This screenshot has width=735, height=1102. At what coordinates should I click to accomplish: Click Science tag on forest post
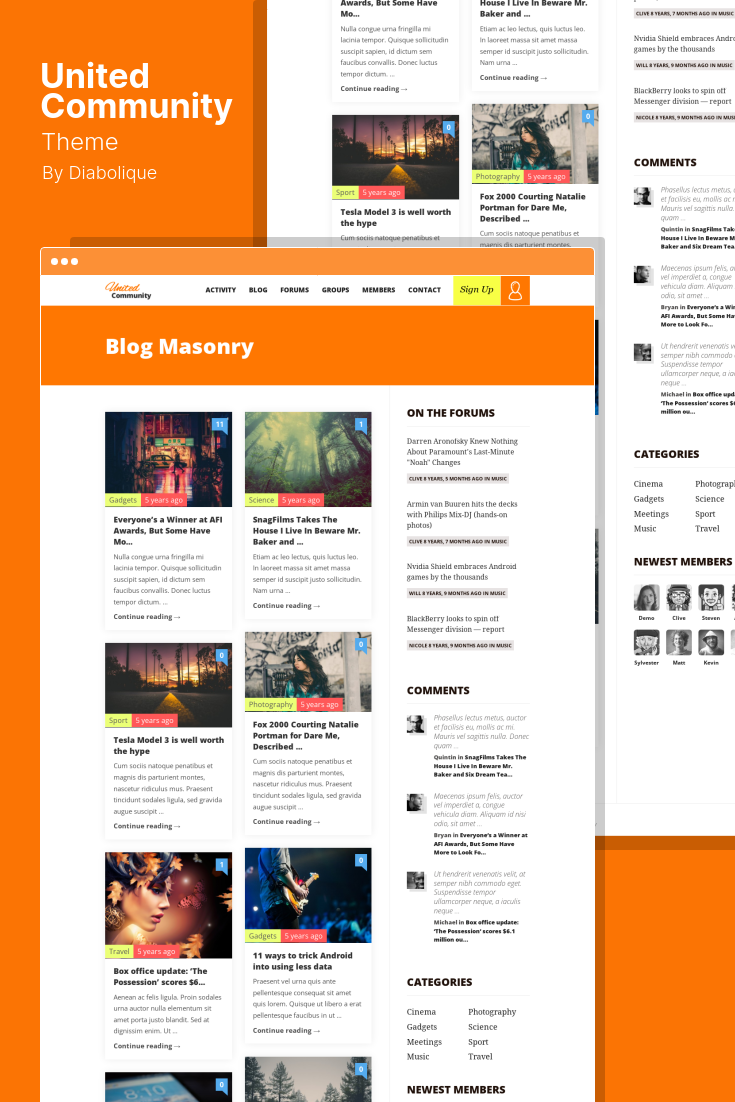(x=261, y=500)
